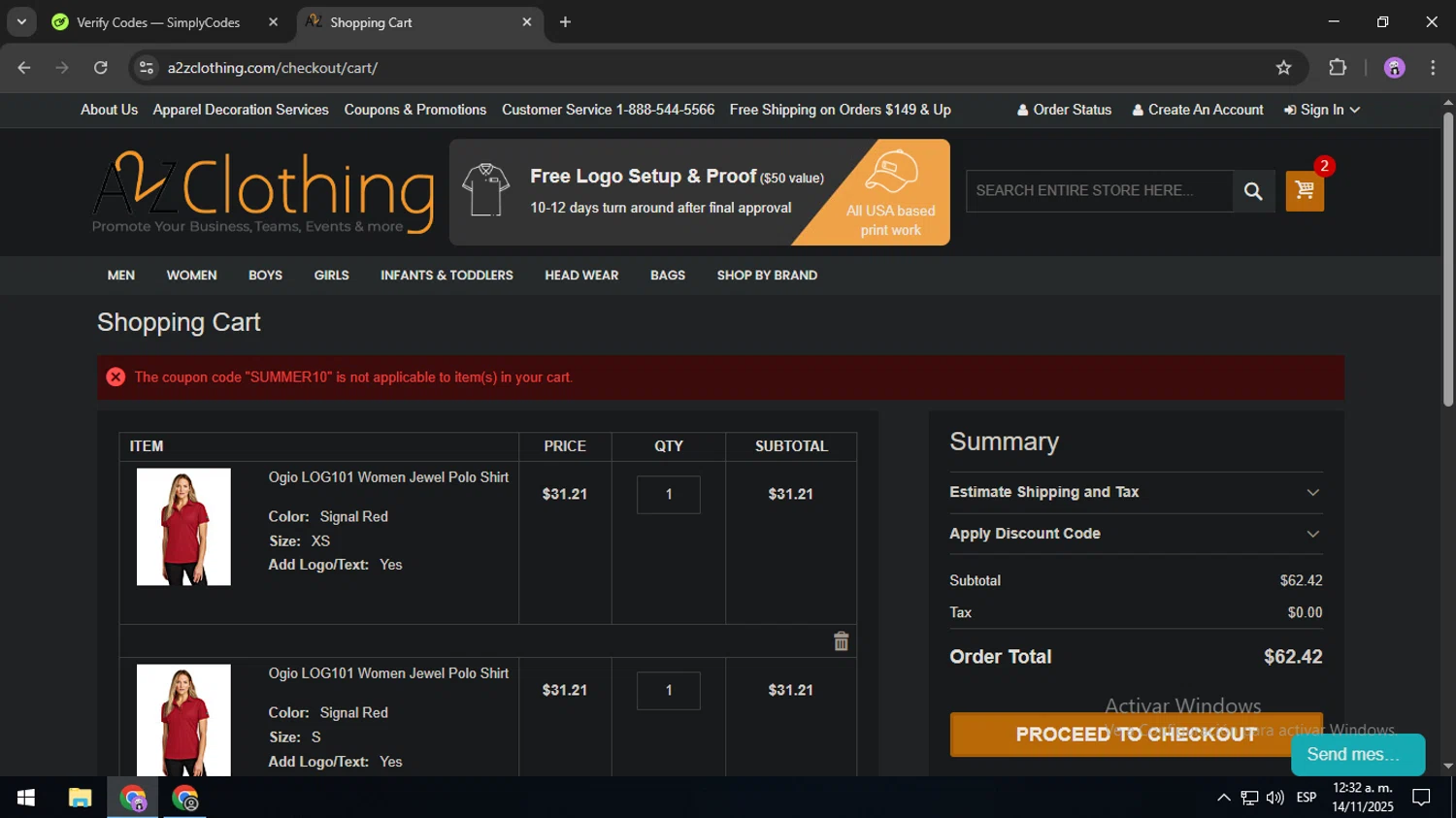Click Create An Account link

(x=1198, y=110)
